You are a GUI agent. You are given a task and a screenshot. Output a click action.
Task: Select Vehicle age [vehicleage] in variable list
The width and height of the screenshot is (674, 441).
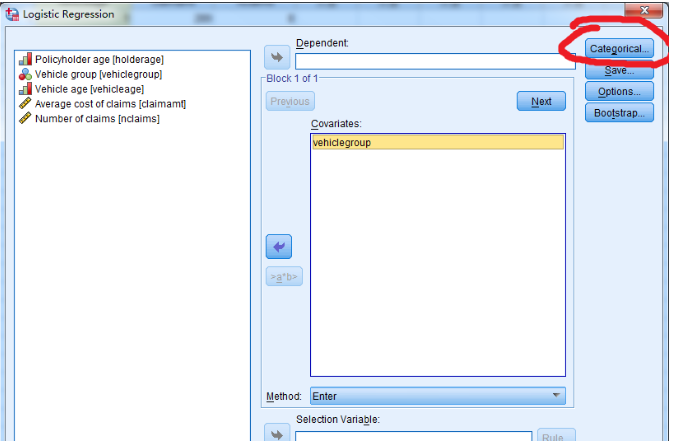[x=89, y=89]
